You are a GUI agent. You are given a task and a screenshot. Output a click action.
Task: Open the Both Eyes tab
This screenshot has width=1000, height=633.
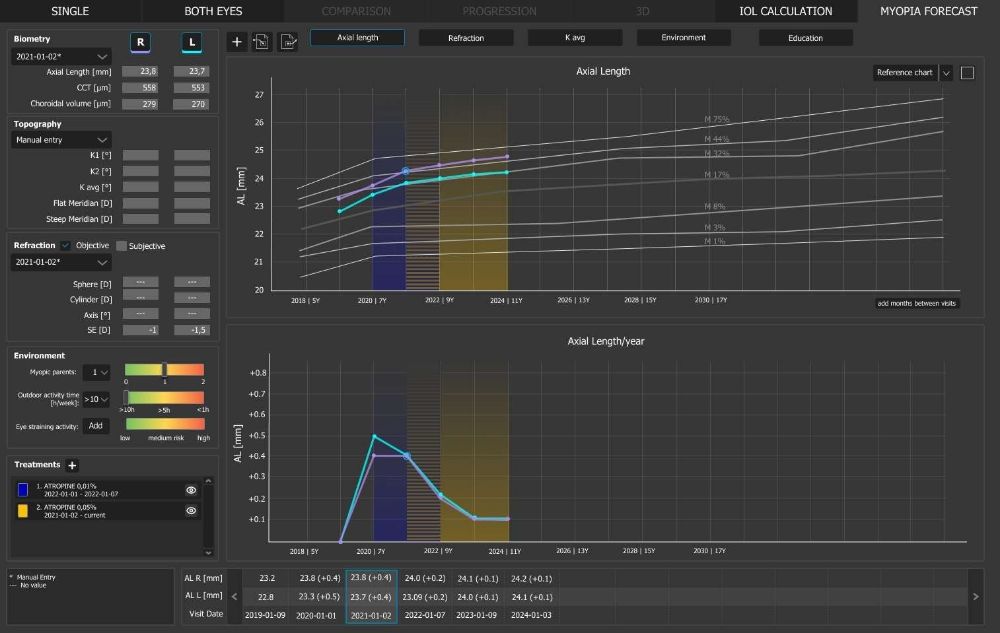click(x=213, y=11)
